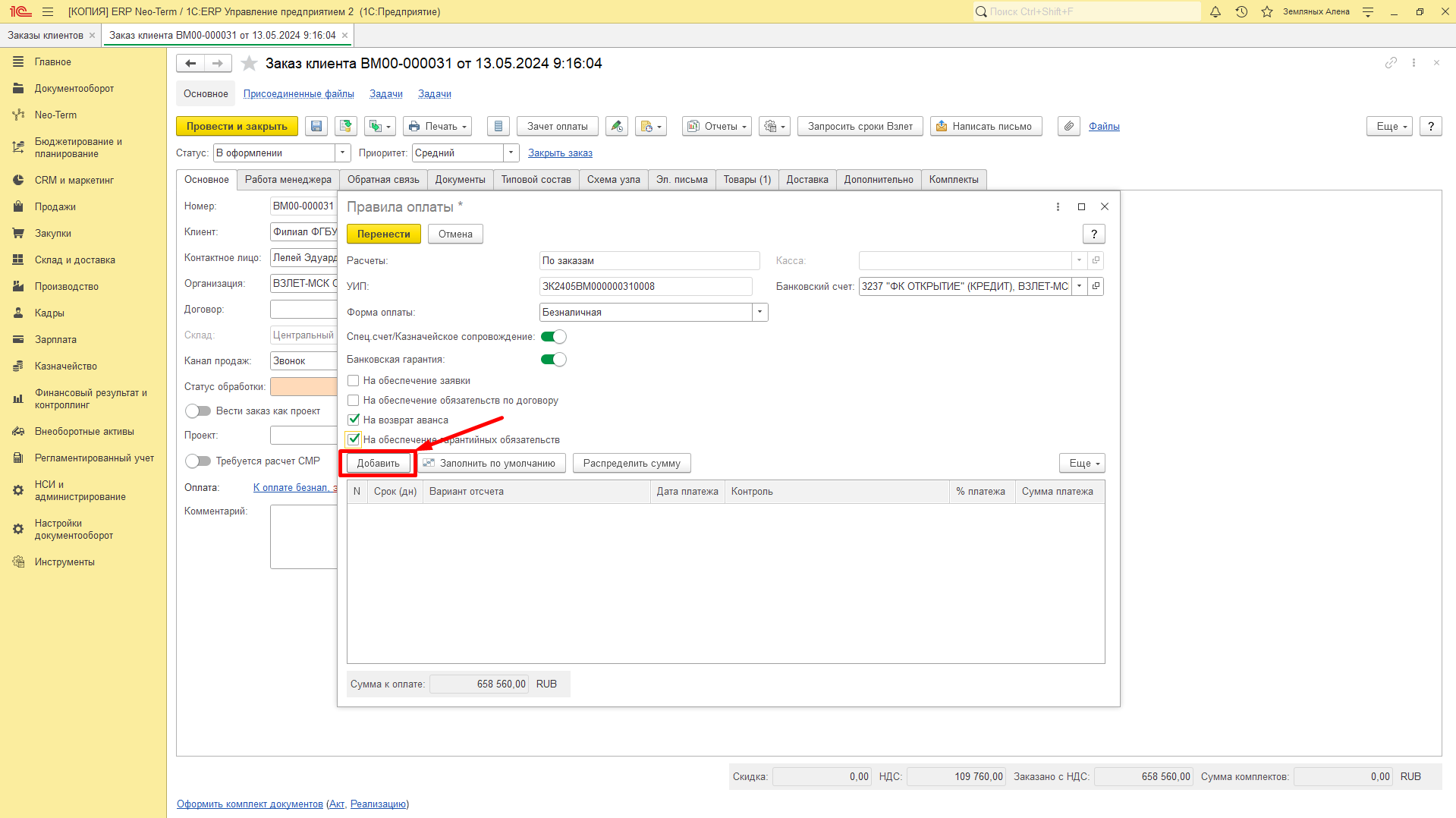
Task: Click the Добавить button
Action: [x=378, y=463]
